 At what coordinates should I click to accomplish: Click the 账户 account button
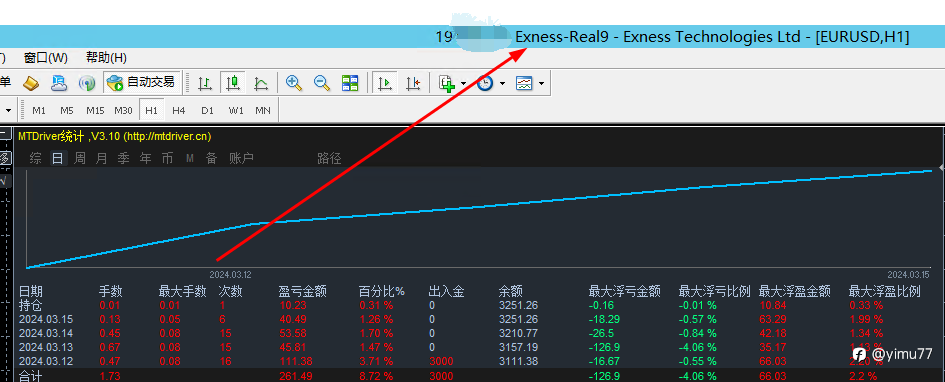(241, 158)
